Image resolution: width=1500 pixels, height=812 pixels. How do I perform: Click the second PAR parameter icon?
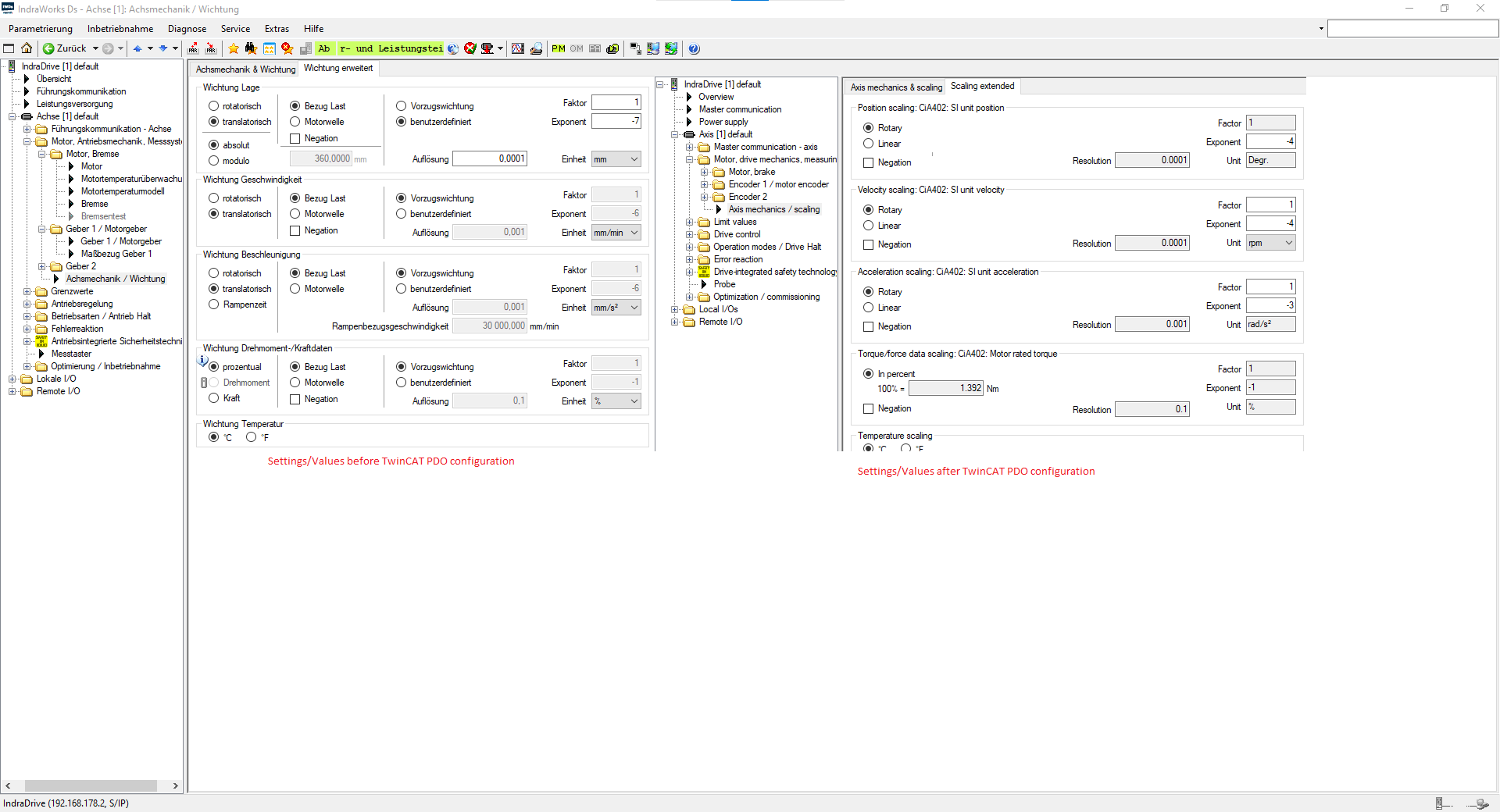pos(211,48)
